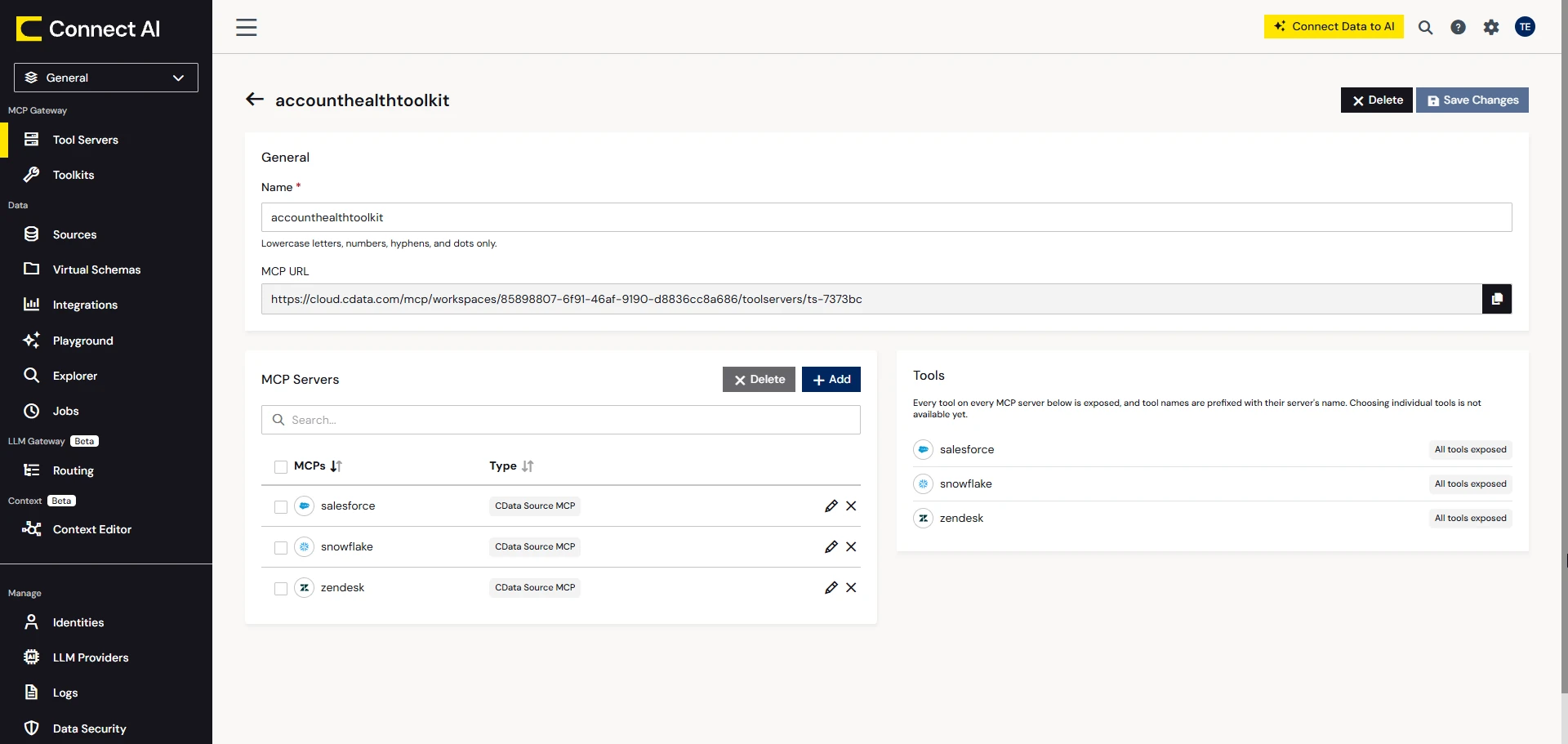The height and width of the screenshot is (744, 1568).
Task: Open the help question mark icon
Action: (1458, 27)
